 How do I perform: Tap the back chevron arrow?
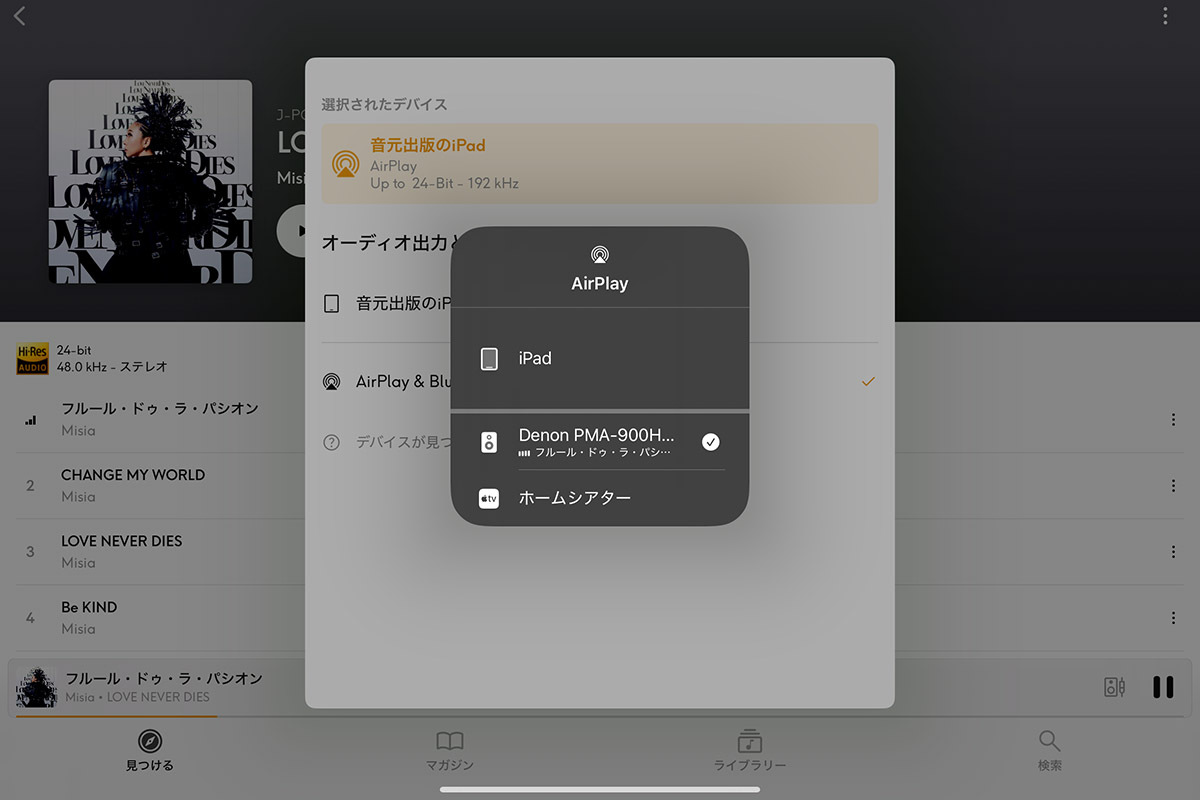(x=20, y=16)
